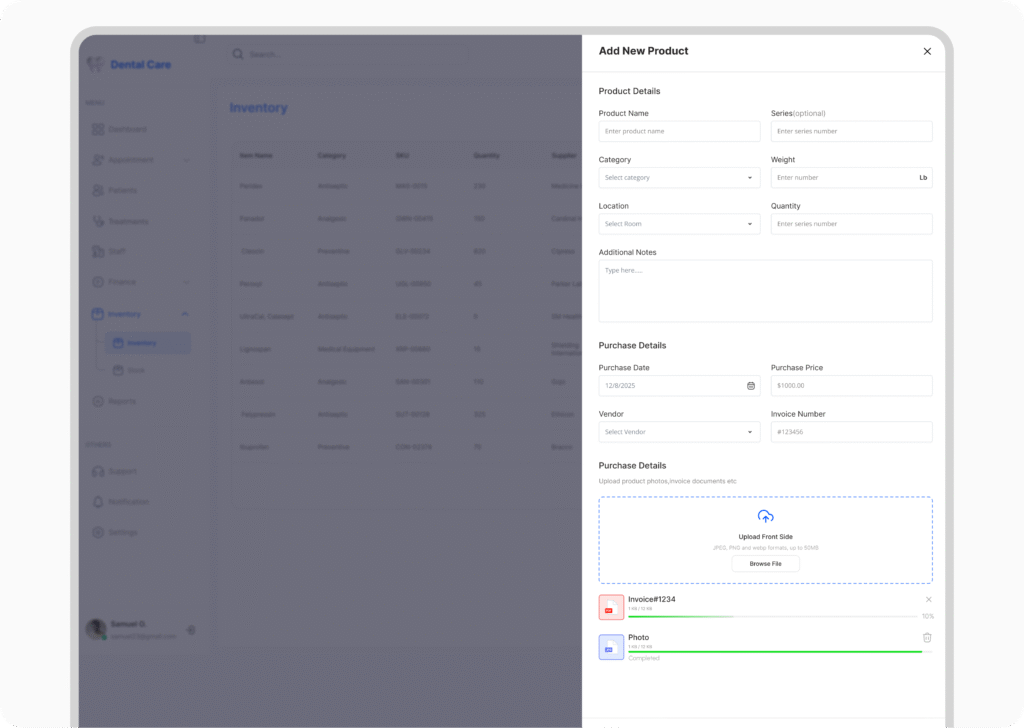Cancel the Invoice#1234 upload

[928, 599]
